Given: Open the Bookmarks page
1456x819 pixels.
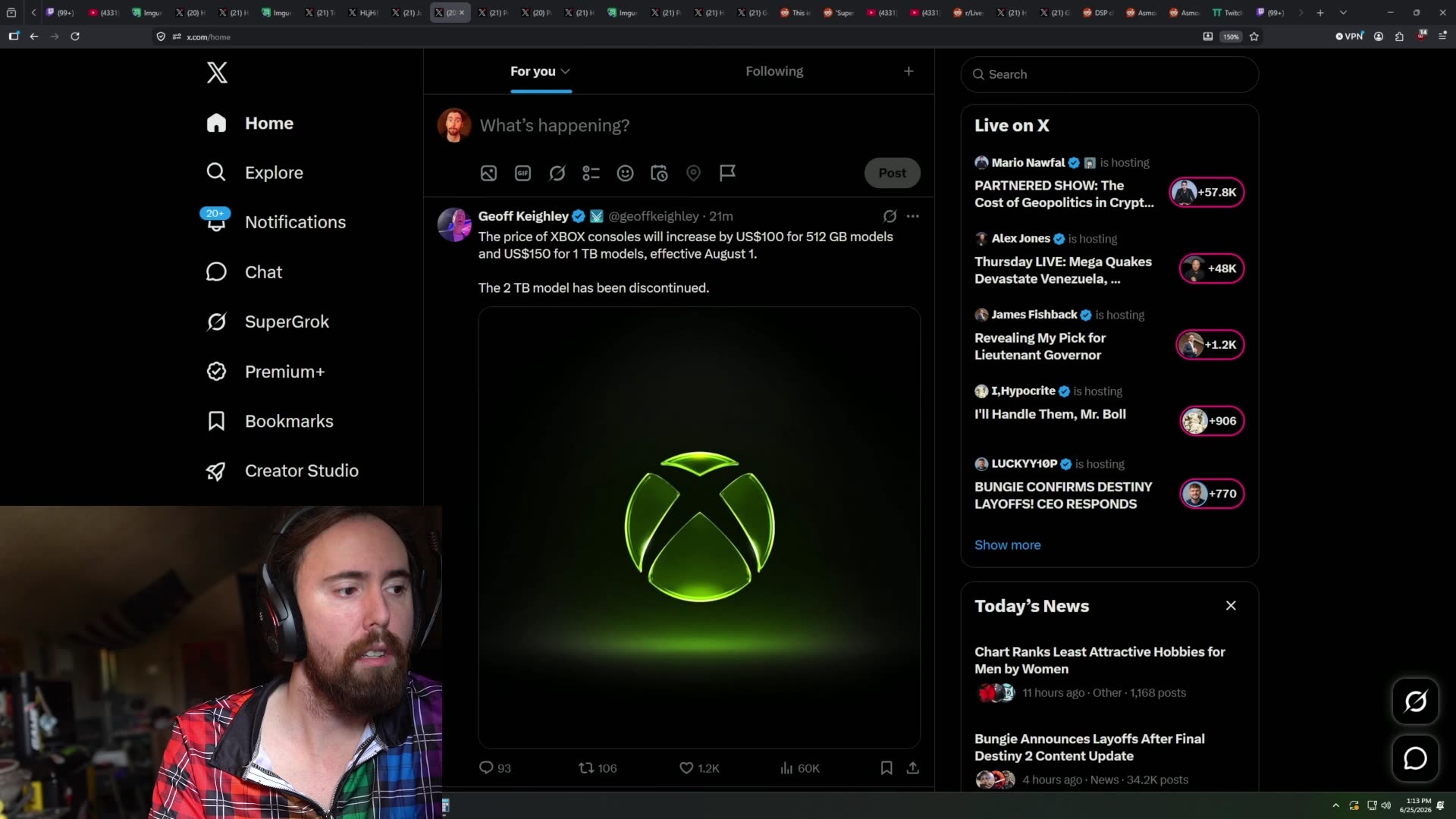Looking at the screenshot, I should pos(270,421).
